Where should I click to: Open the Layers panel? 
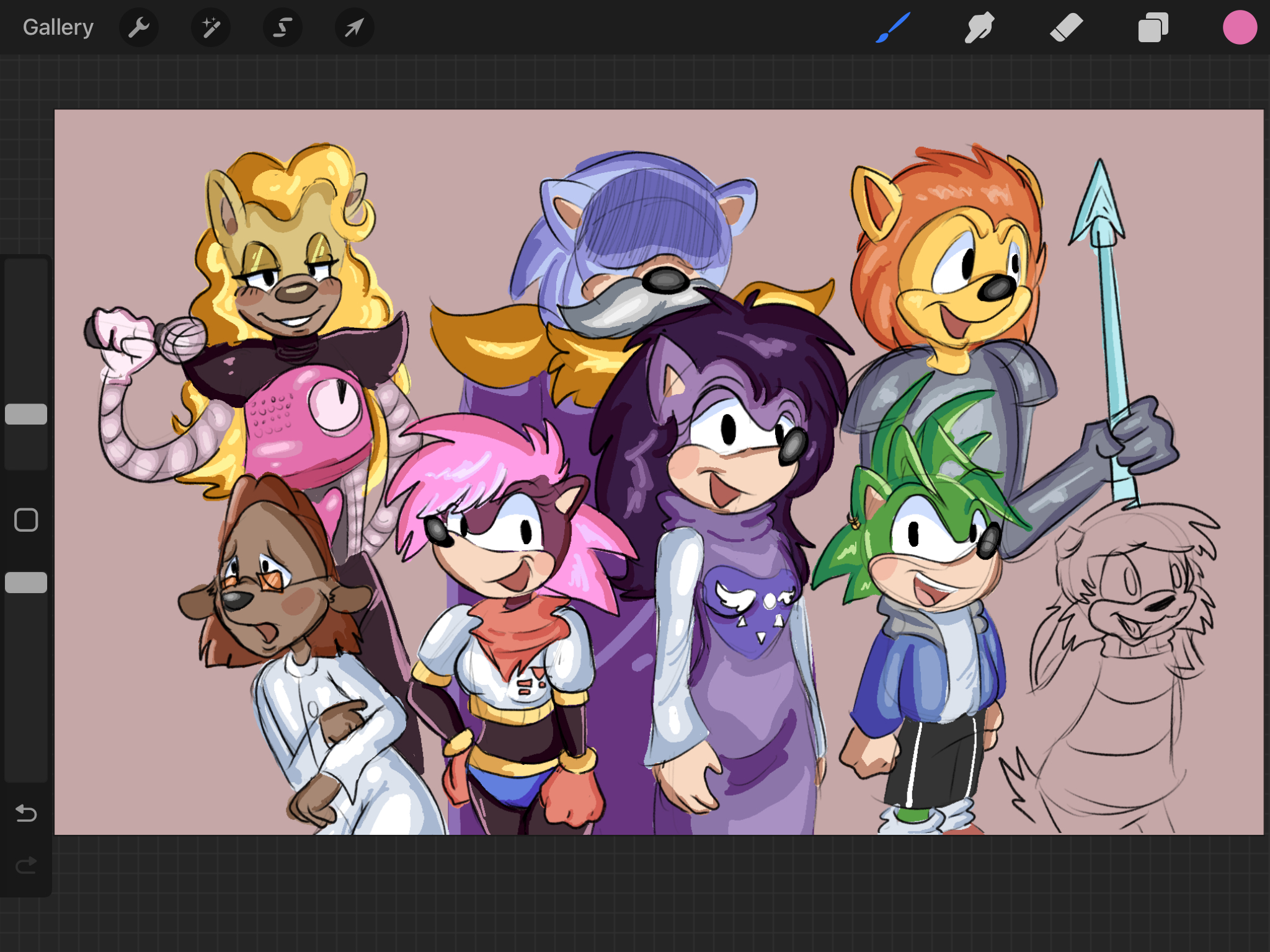click(1153, 27)
